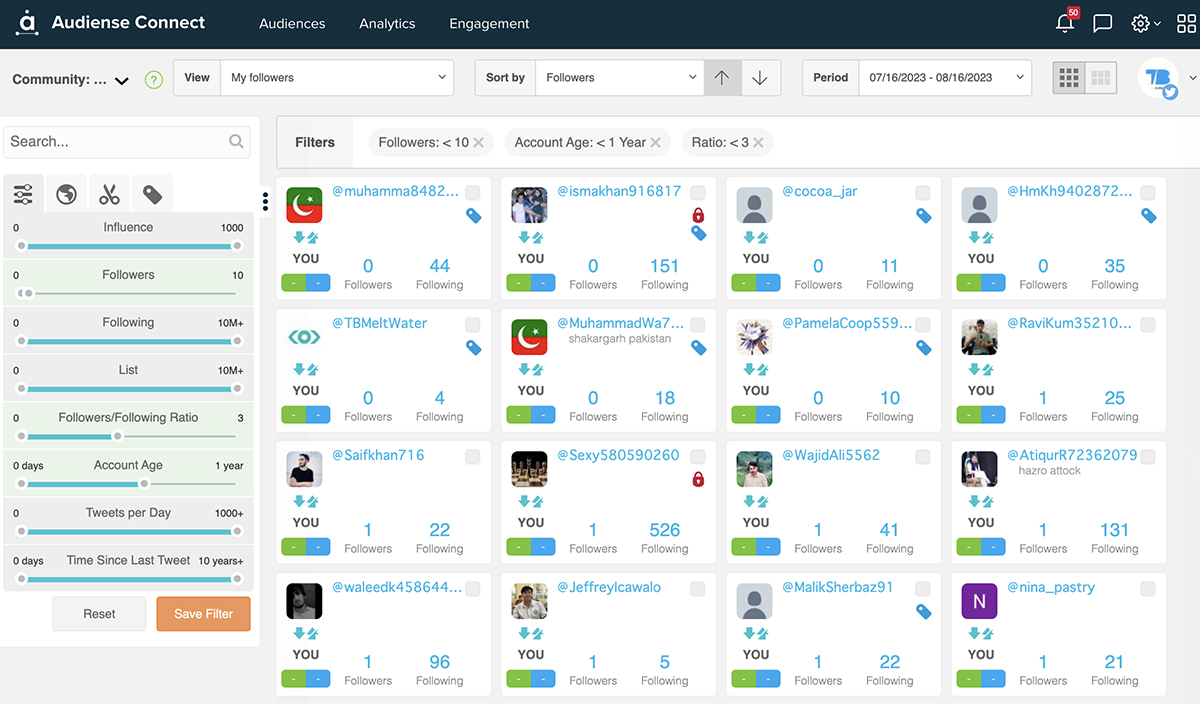The image size is (1200, 704).
Task: Switch to small grid view
Action: click(1069, 77)
